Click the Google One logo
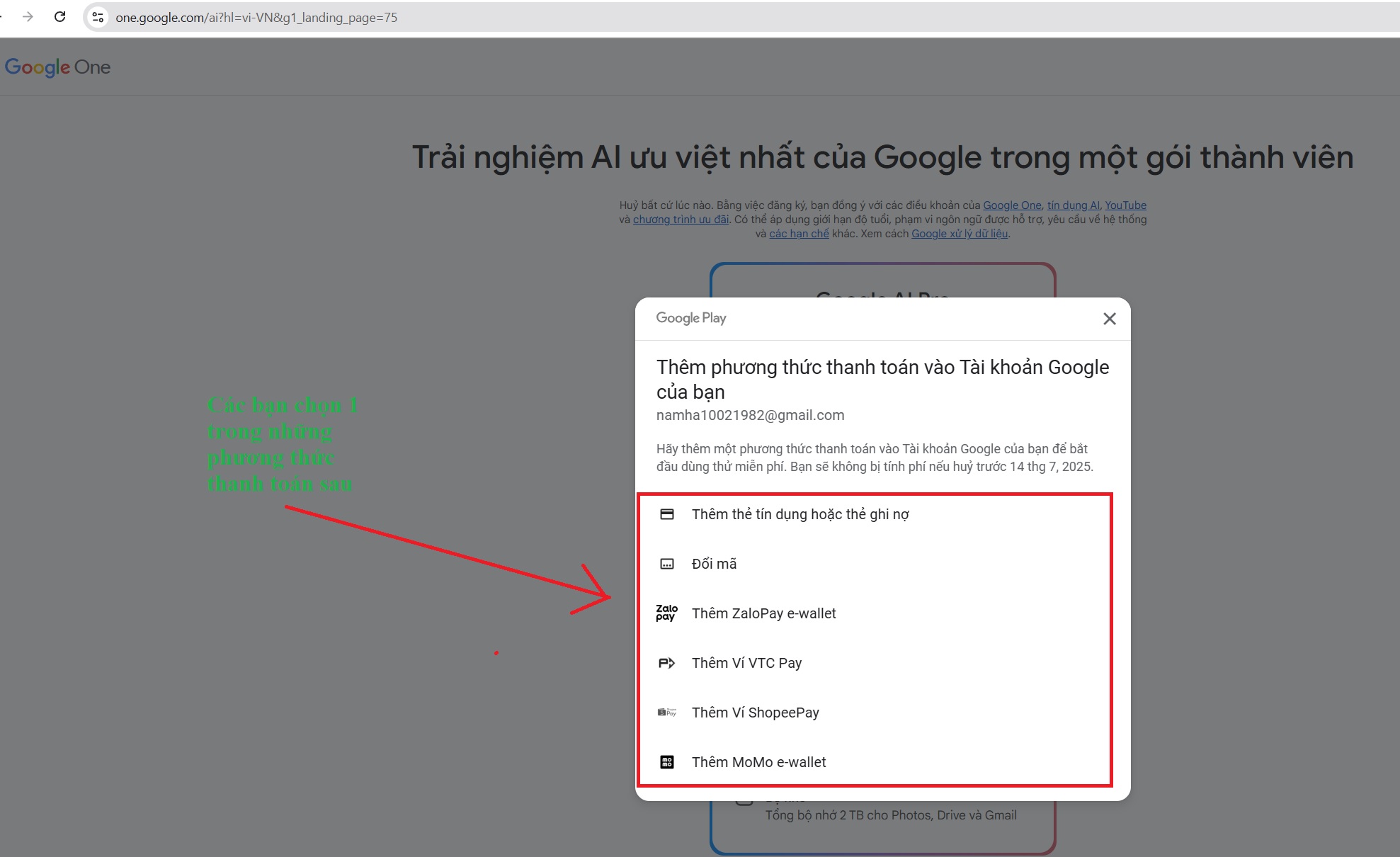1400x857 pixels. click(57, 67)
